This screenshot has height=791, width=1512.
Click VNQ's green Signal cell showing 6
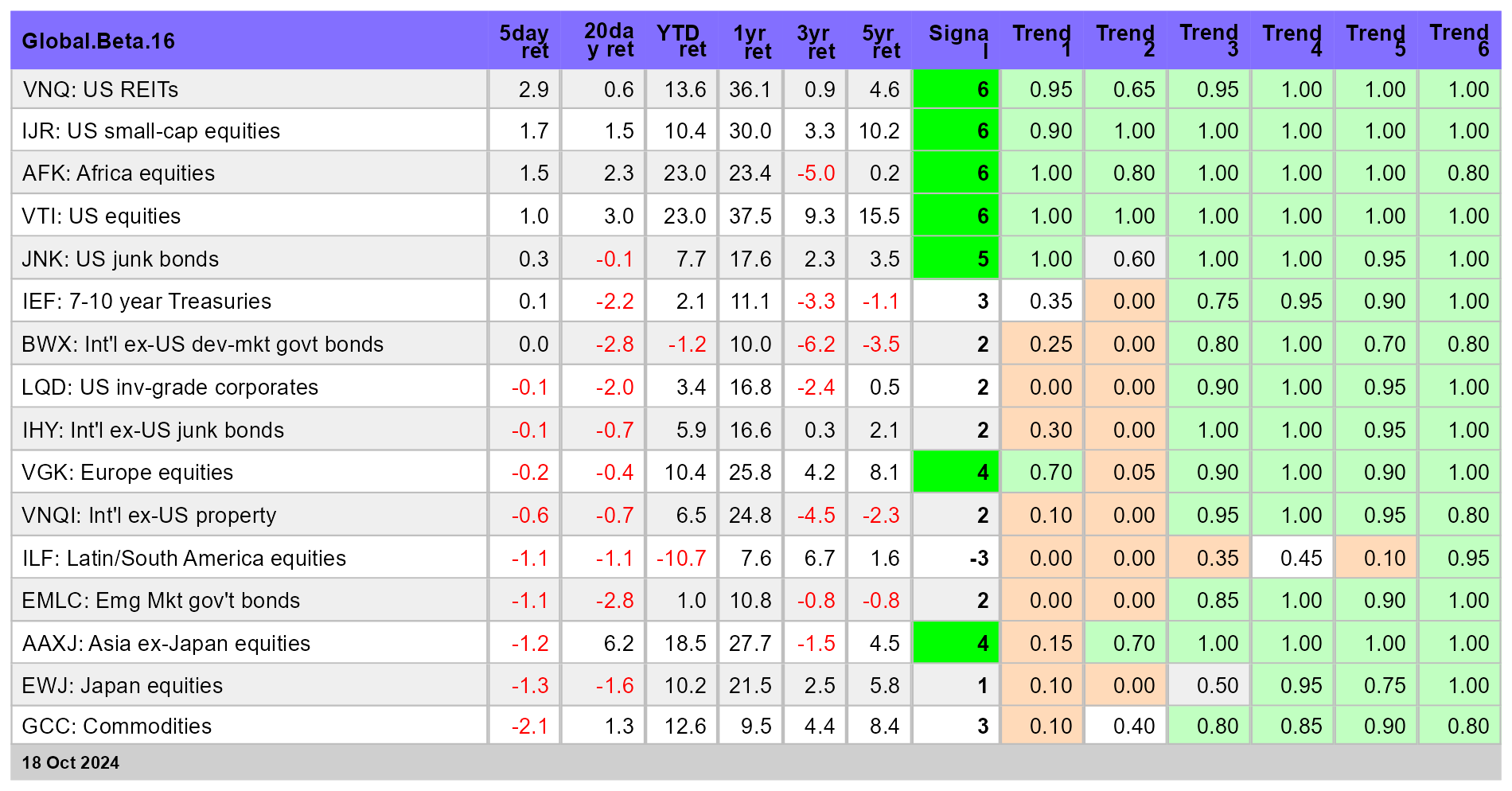(955, 90)
